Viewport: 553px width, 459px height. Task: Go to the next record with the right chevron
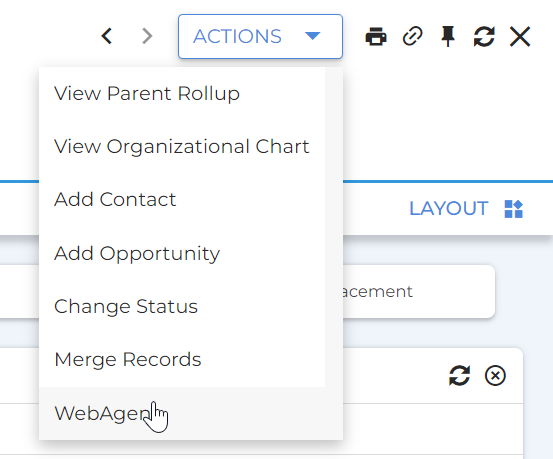click(x=147, y=36)
